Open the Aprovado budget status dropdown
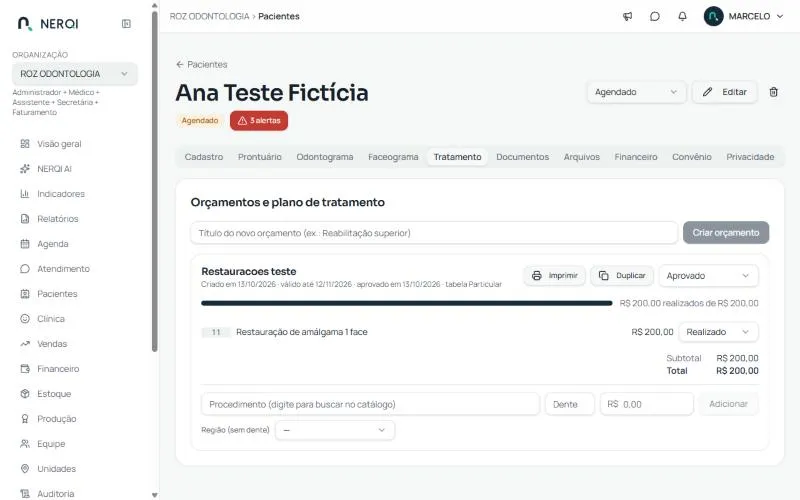This screenshot has width=800, height=500. pyautogui.click(x=708, y=276)
